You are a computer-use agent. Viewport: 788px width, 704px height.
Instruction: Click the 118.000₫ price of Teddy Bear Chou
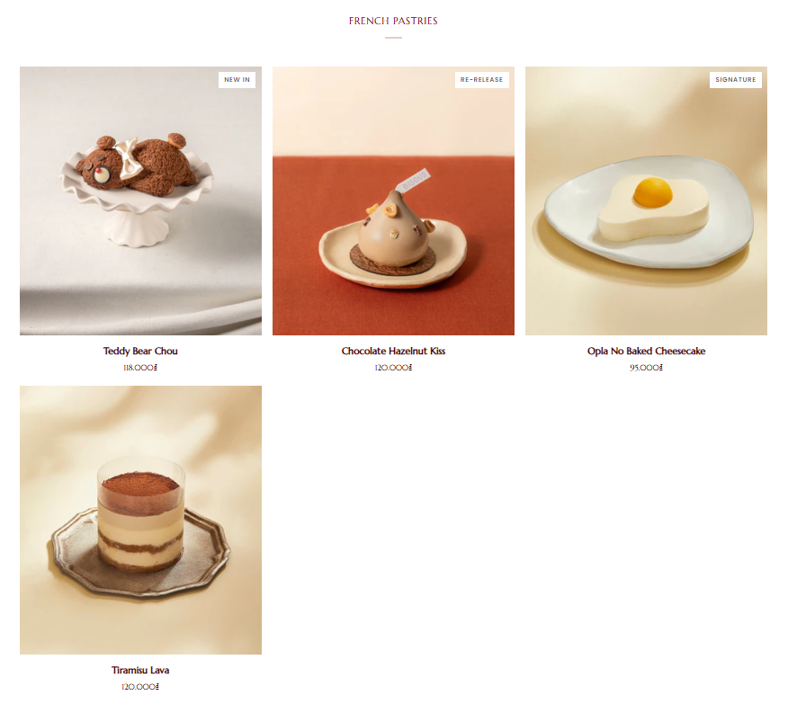click(141, 367)
